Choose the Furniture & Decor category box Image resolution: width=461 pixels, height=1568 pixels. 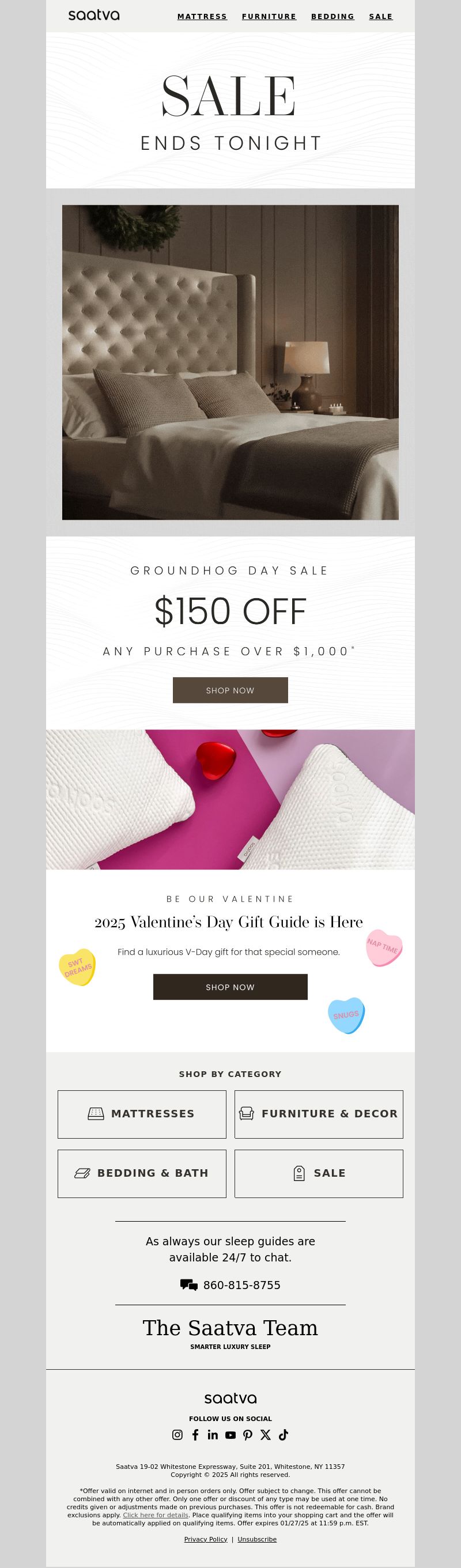click(319, 1114)
